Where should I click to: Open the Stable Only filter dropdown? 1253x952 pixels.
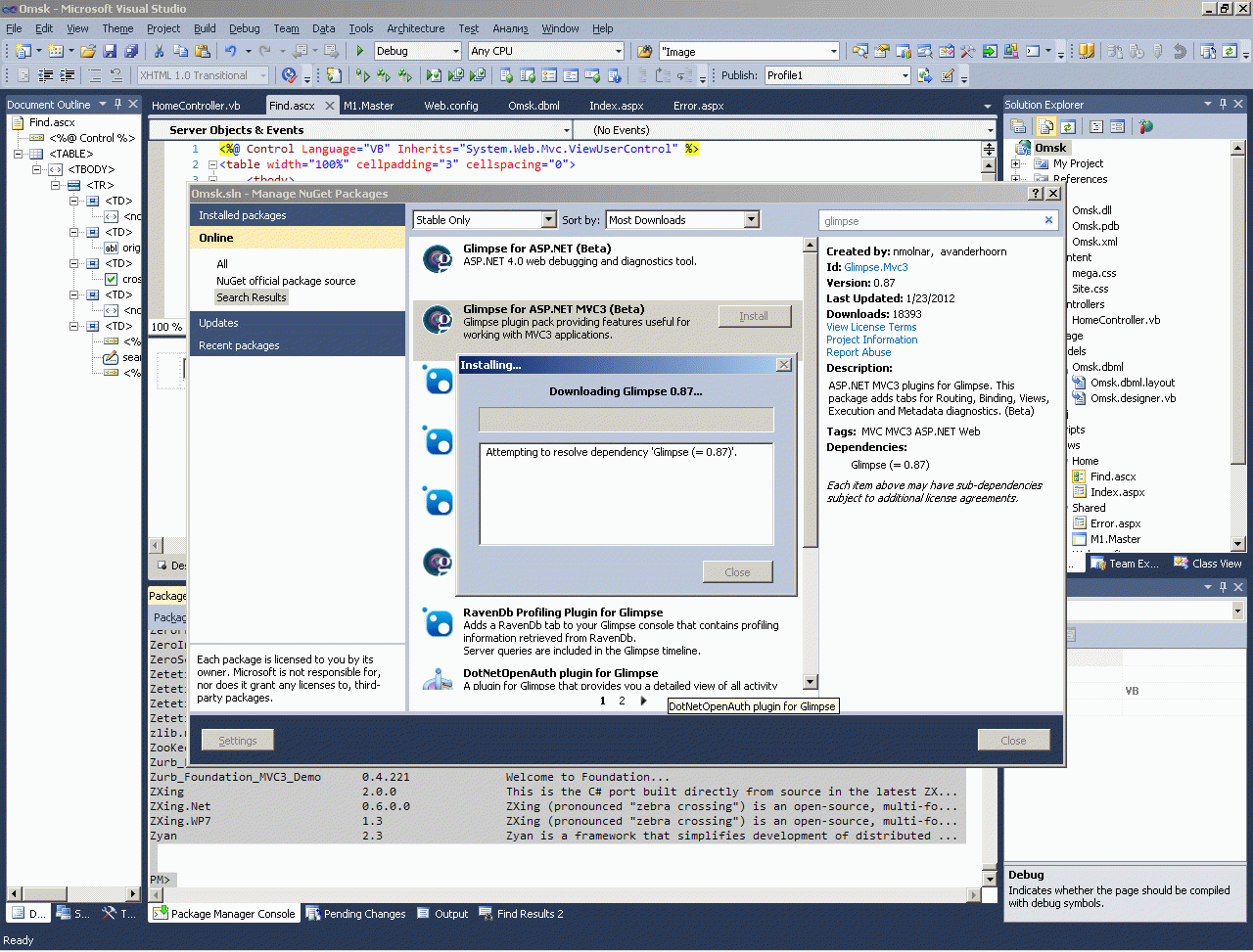(x=549, y=220)
